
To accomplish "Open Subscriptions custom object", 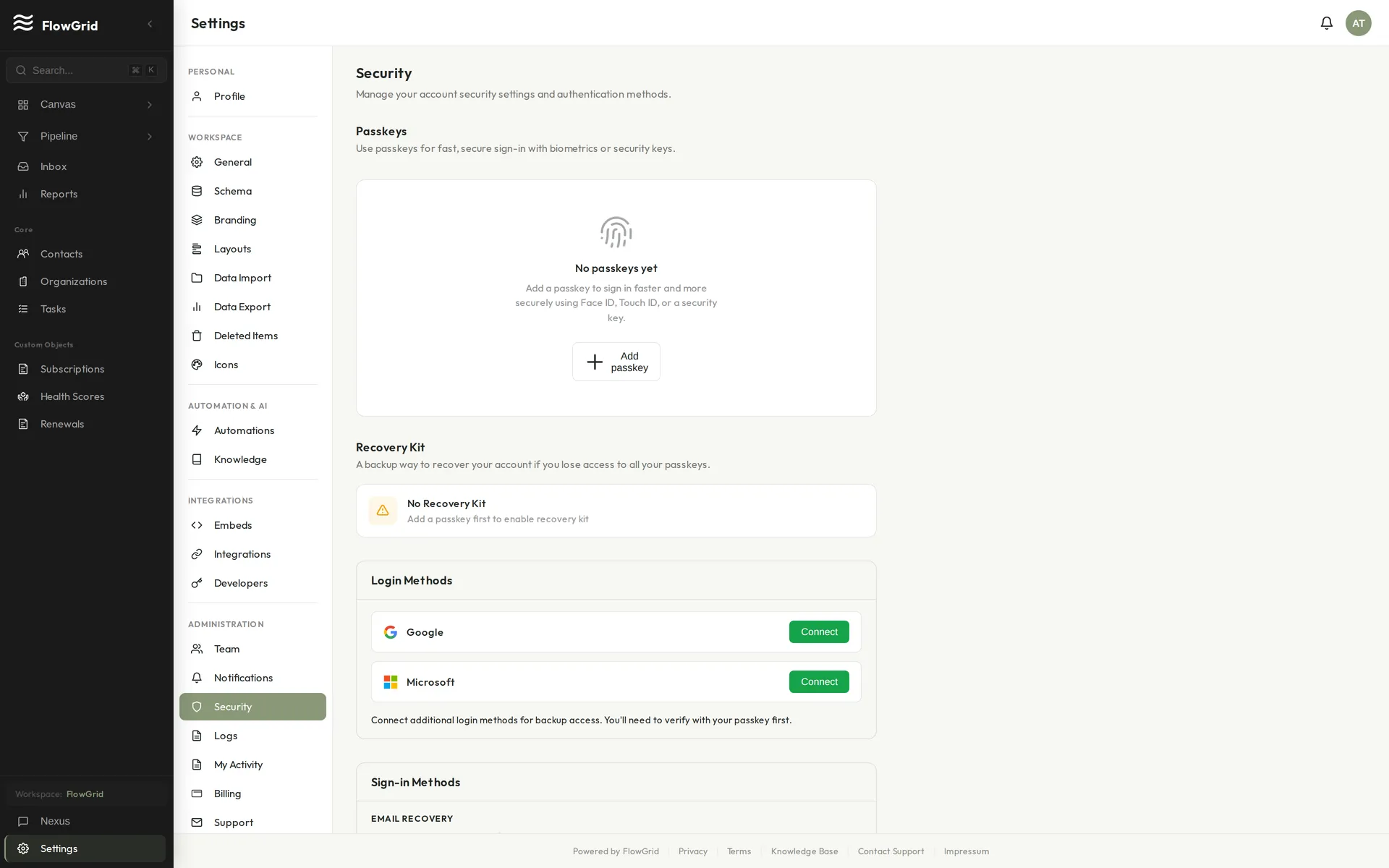I will pyautogui.click(x=86, y=369).
